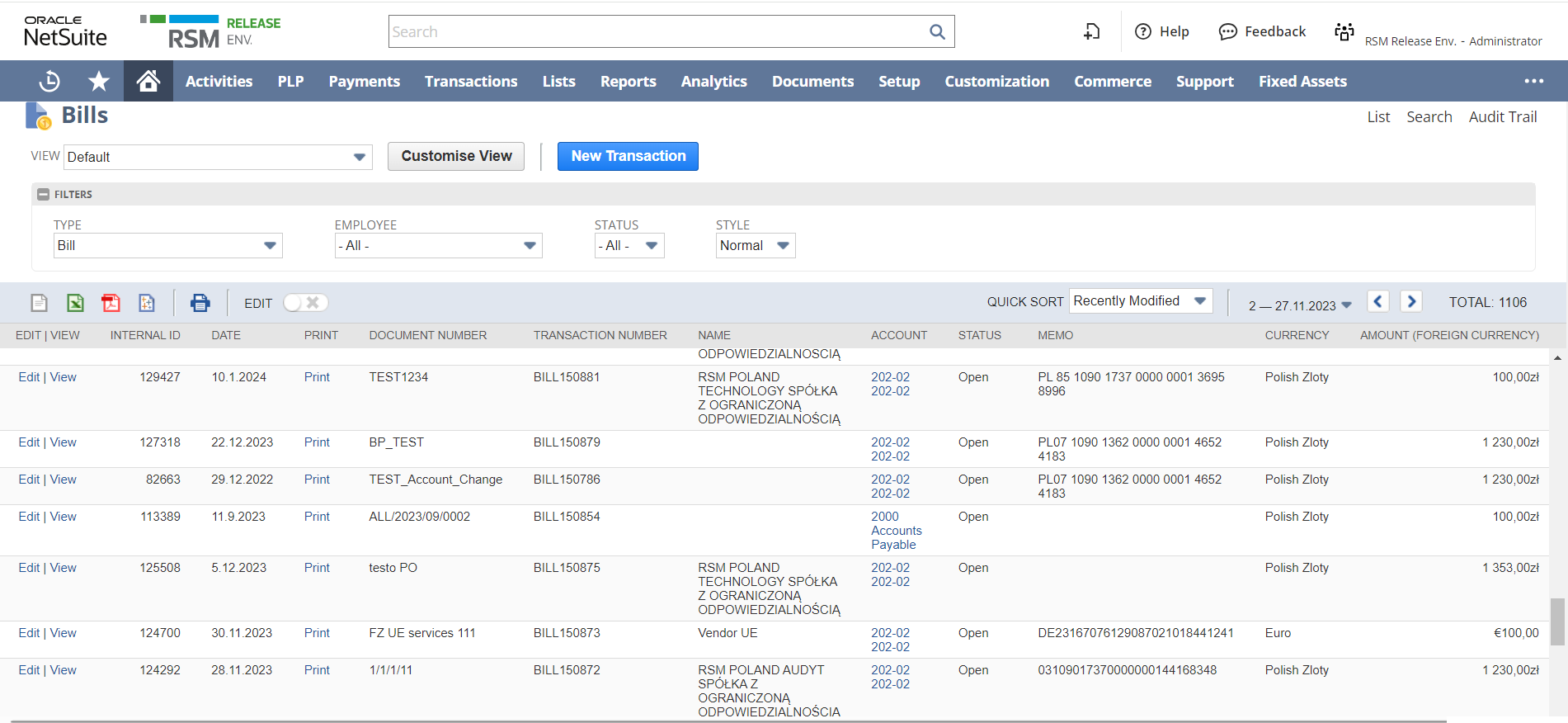Click the New Transaction button
1568x723 pixels.
pyautogui.click(x=628, y=156)
